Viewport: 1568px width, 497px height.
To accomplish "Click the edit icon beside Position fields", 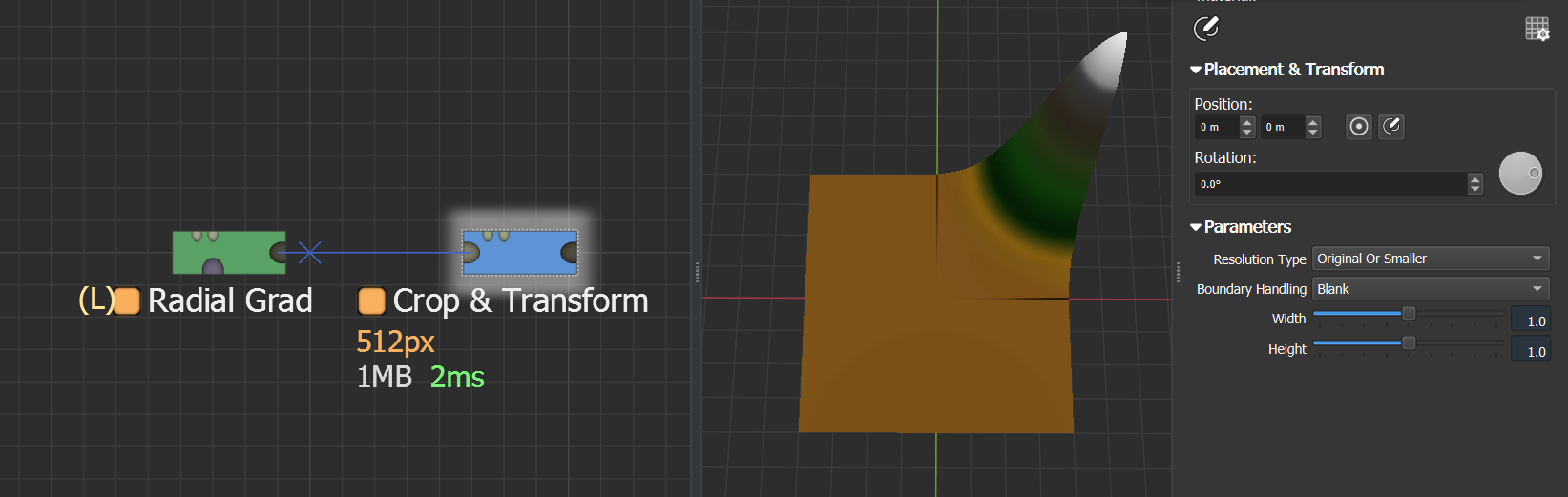I will (1391, 127).
